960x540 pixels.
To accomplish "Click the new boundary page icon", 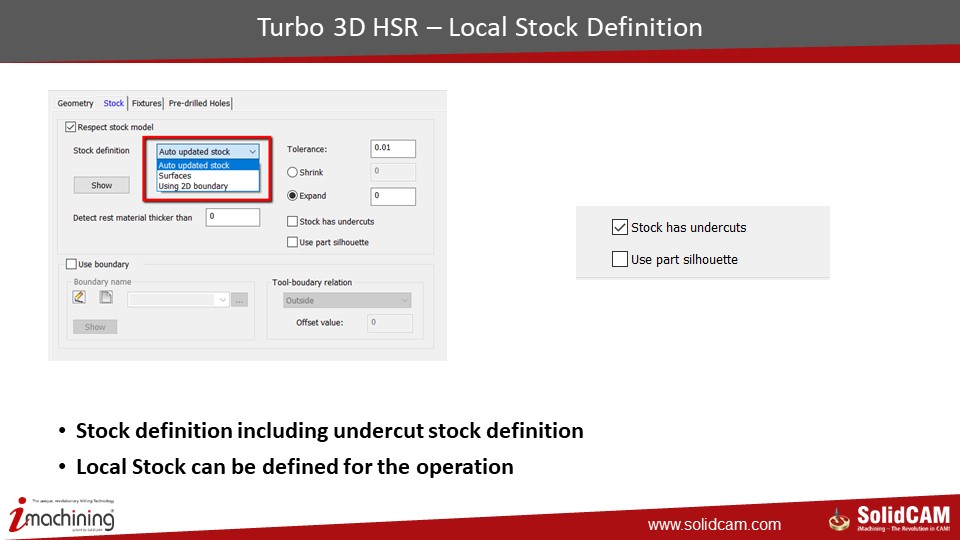I will (105, 297).
